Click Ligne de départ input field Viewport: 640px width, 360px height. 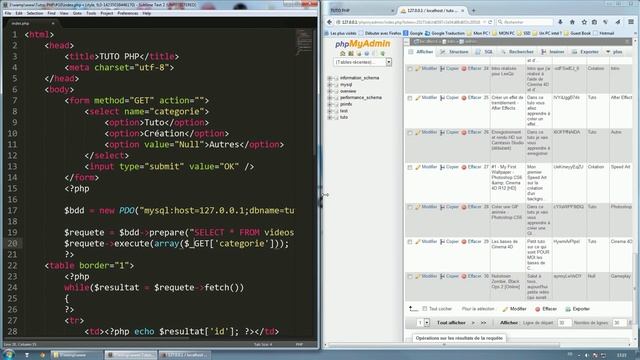coord(565,323)
